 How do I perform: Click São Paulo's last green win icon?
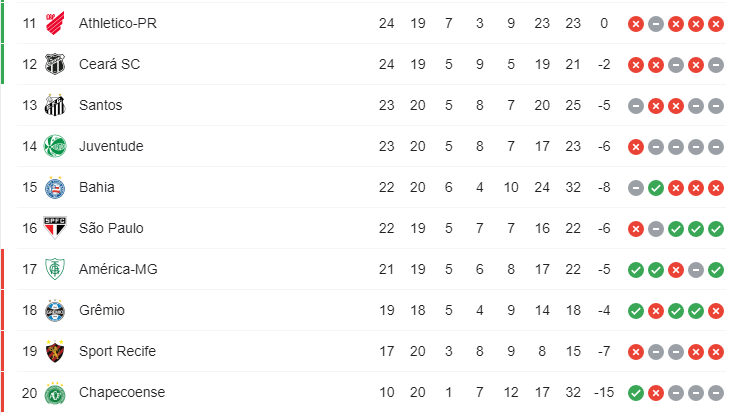coord(716,229)
